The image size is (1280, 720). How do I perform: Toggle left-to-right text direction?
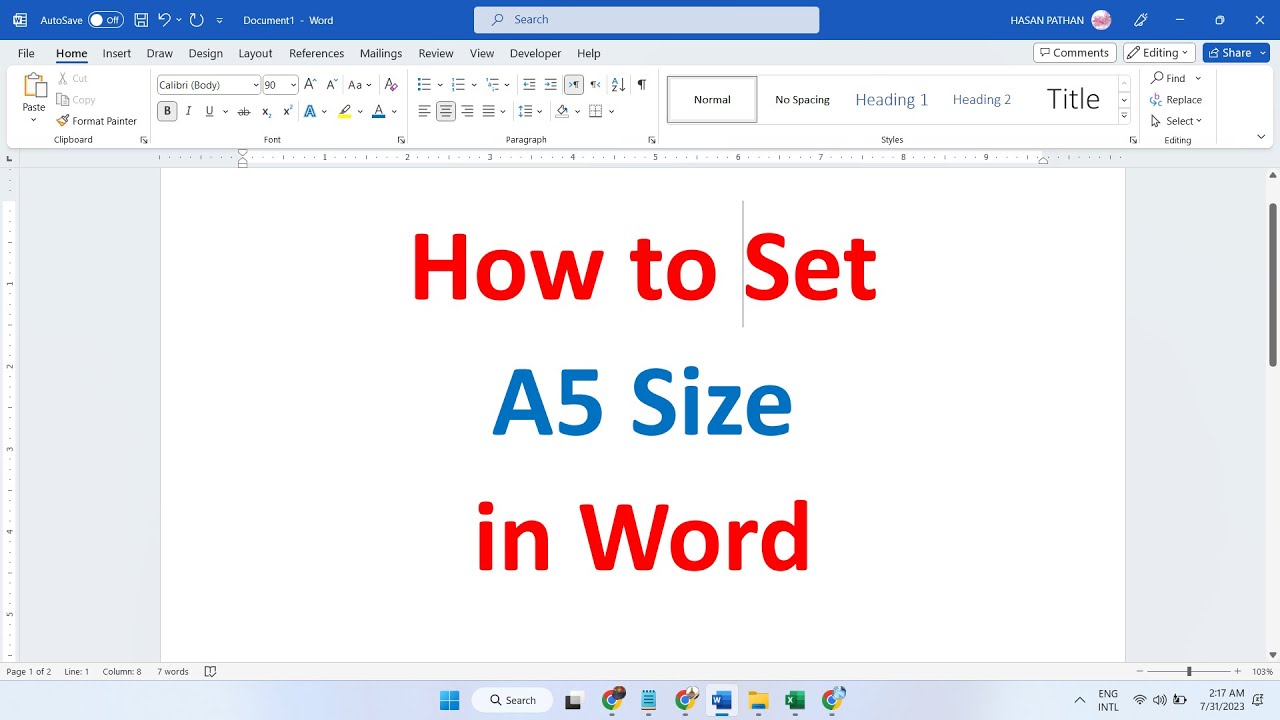pos(574,85)
